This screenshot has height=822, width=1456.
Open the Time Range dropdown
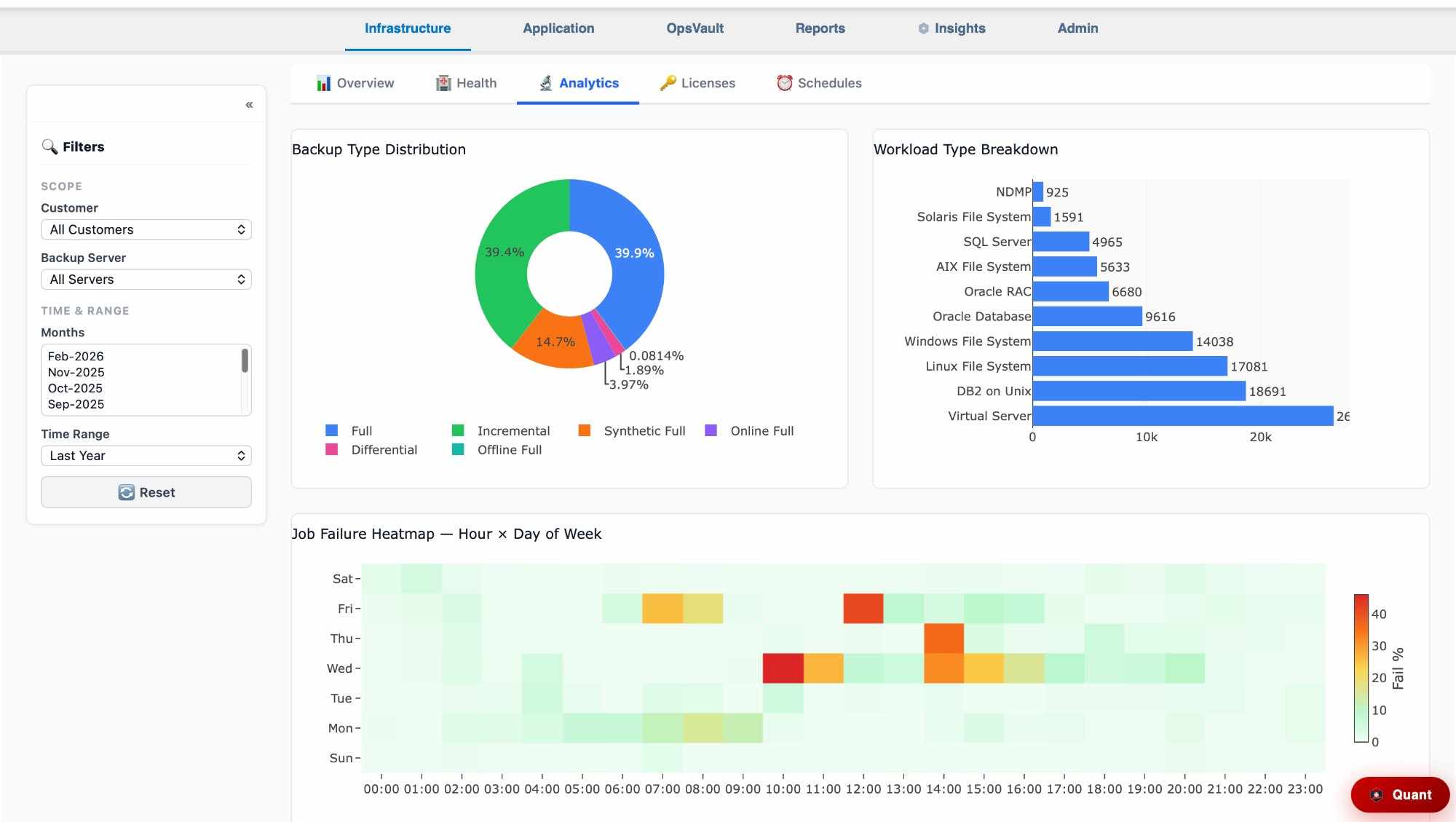(146, 456)
